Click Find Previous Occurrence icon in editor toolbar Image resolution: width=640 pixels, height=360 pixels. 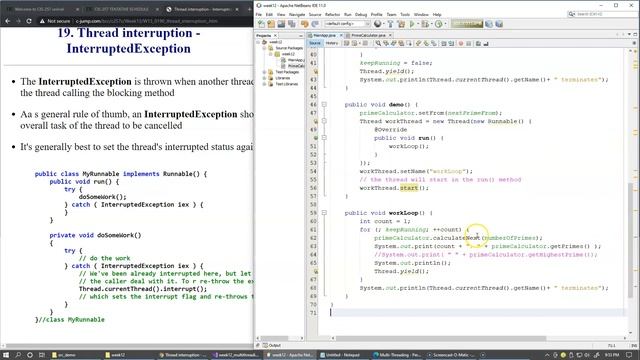point(386,43)
